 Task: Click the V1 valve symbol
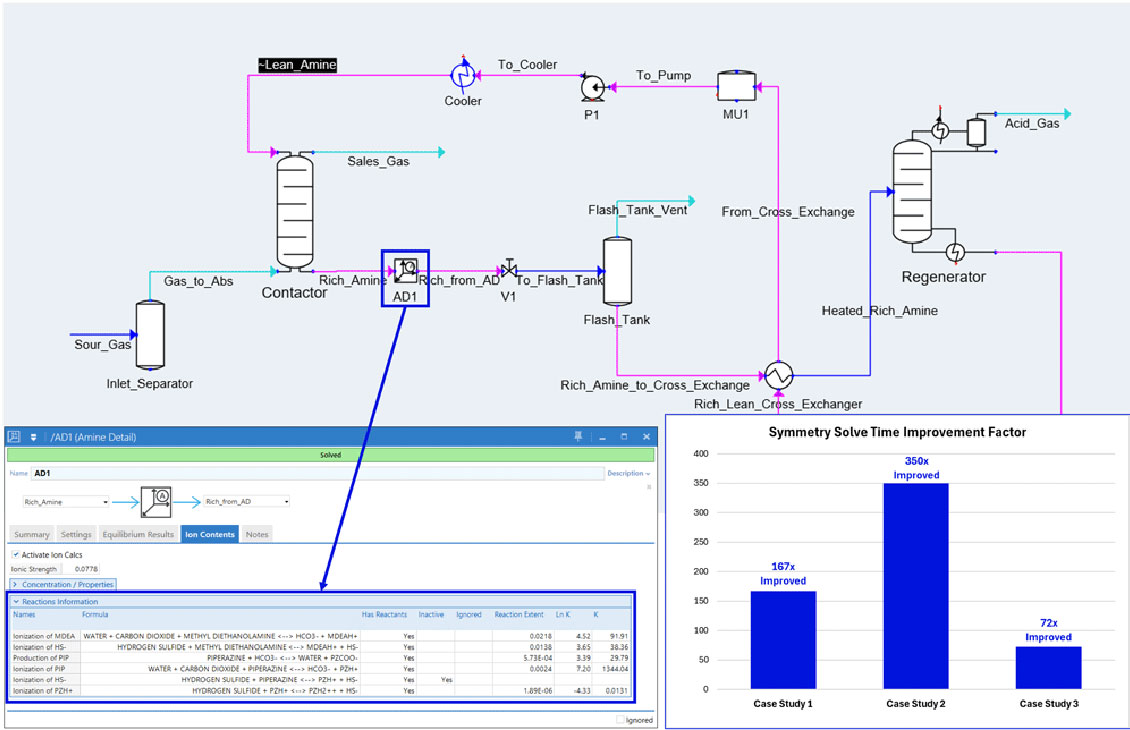[x=509, y=270]
